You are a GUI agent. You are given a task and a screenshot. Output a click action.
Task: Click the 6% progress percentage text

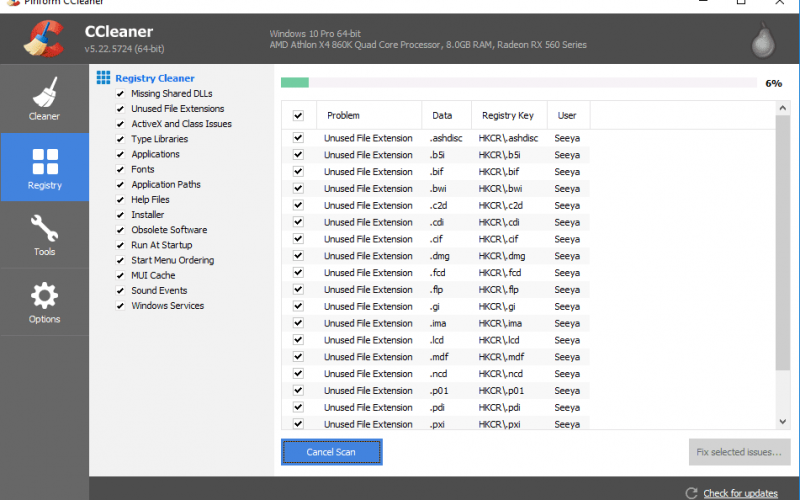click(773, 83)
